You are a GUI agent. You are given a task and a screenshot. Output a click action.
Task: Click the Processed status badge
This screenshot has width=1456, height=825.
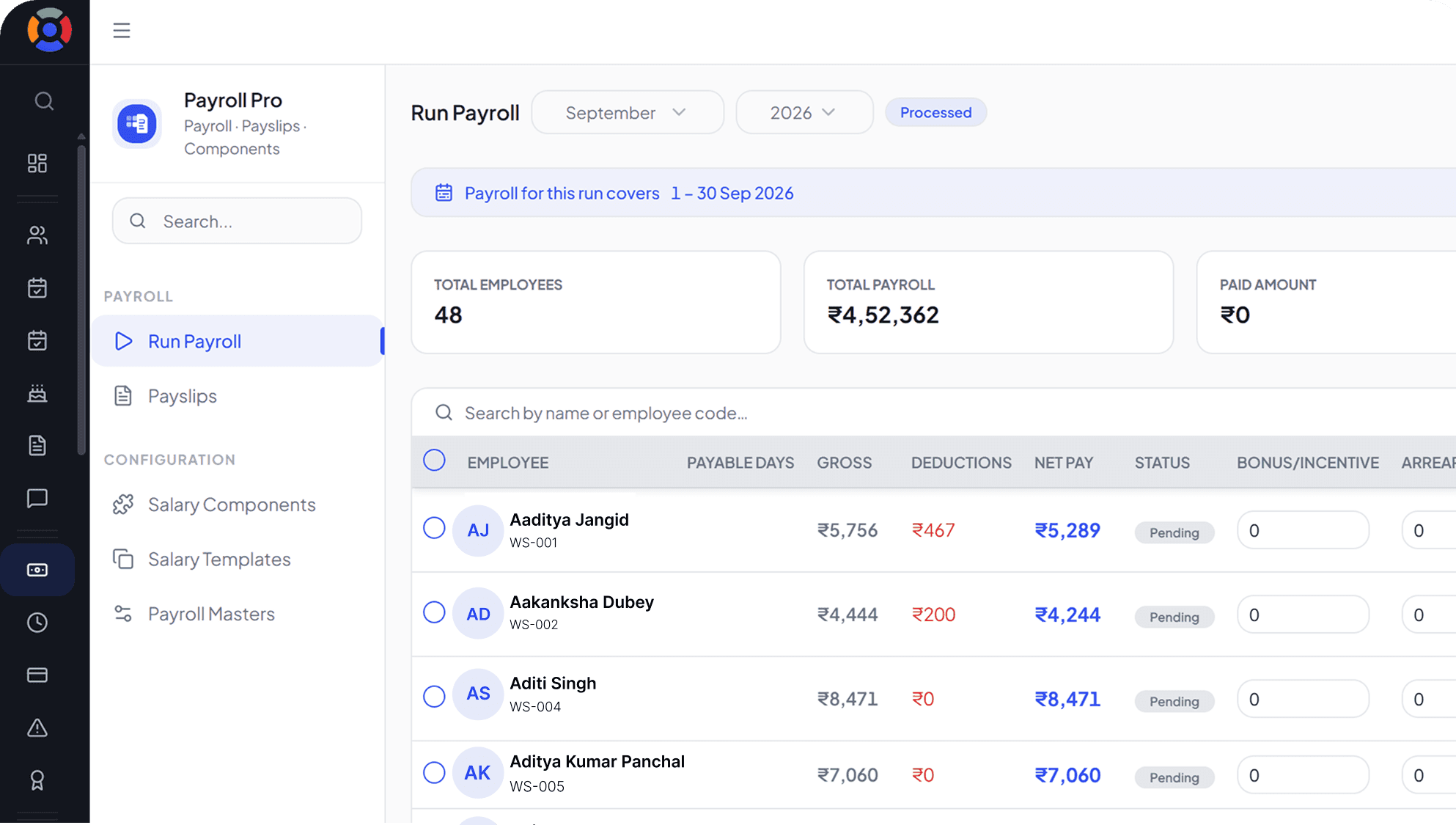935,112
